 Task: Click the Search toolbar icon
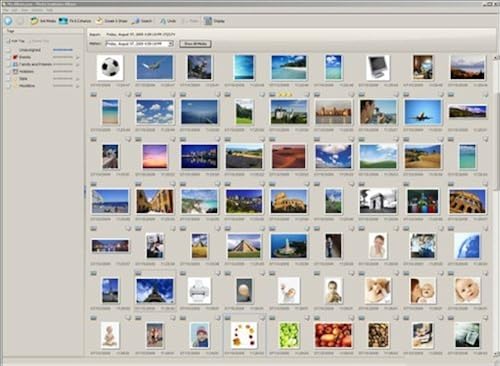click(x=136, y=21)
